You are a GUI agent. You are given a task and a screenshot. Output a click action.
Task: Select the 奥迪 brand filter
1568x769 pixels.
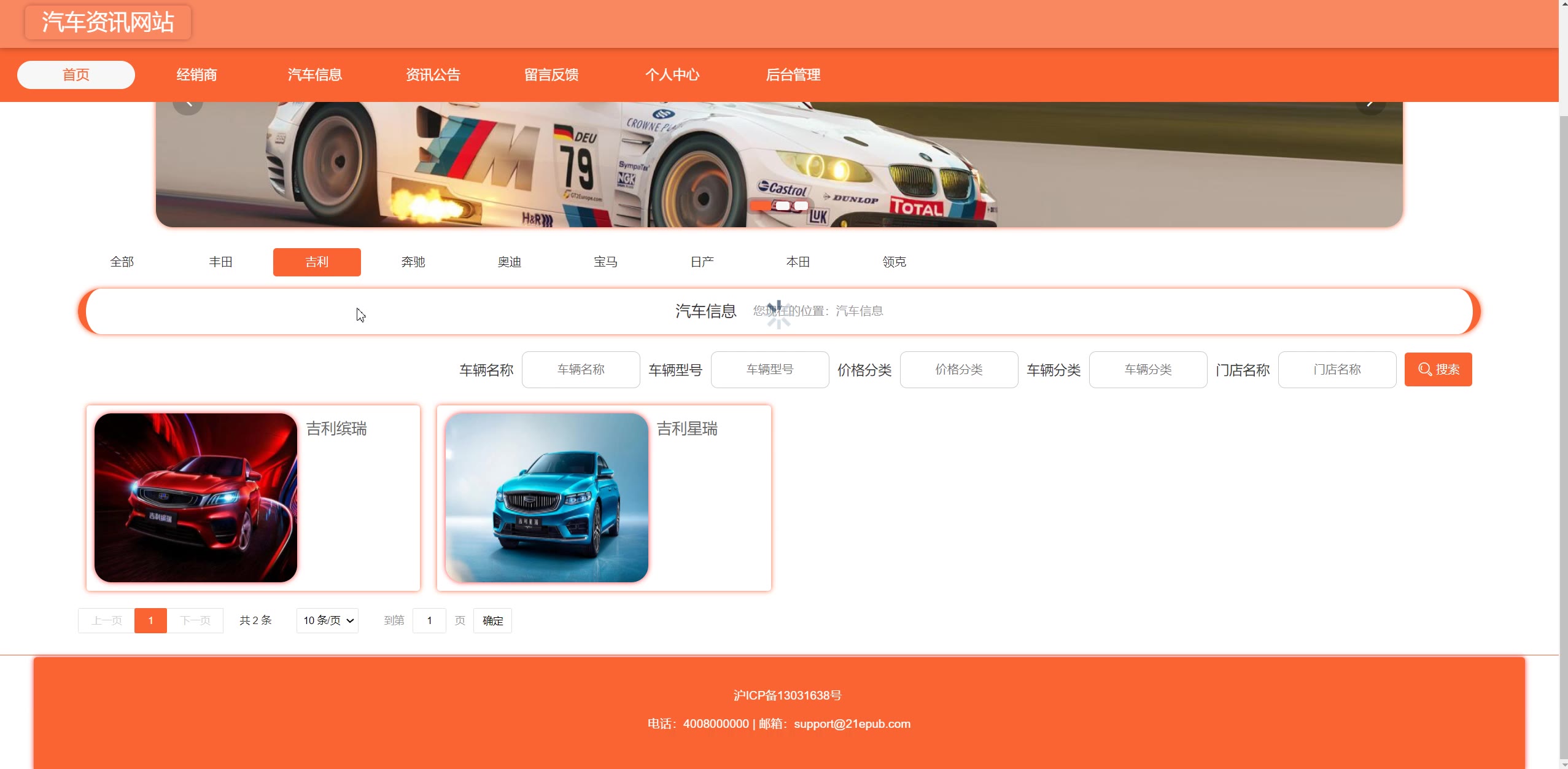510,262
